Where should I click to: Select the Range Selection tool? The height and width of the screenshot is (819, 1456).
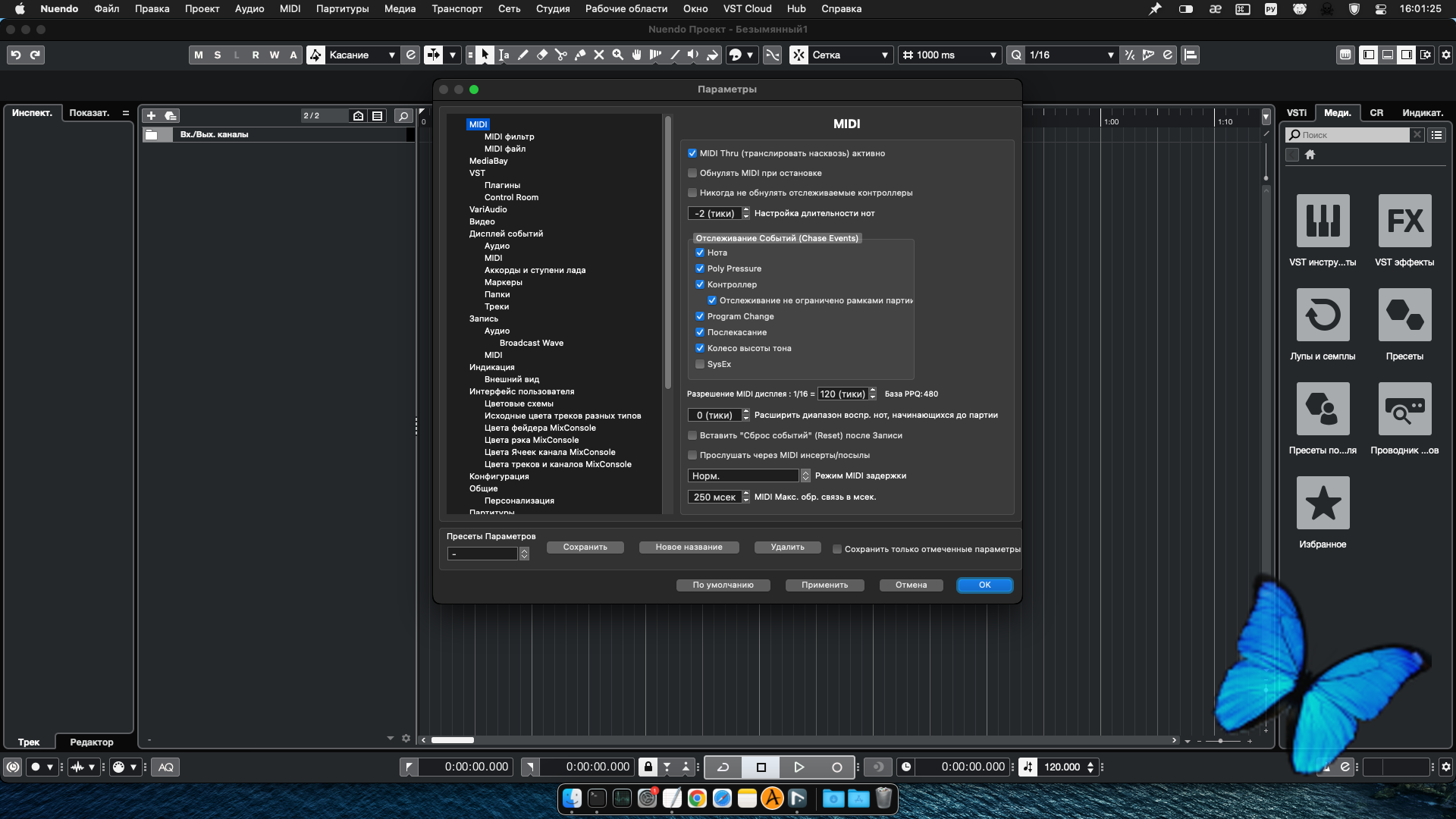504,55
